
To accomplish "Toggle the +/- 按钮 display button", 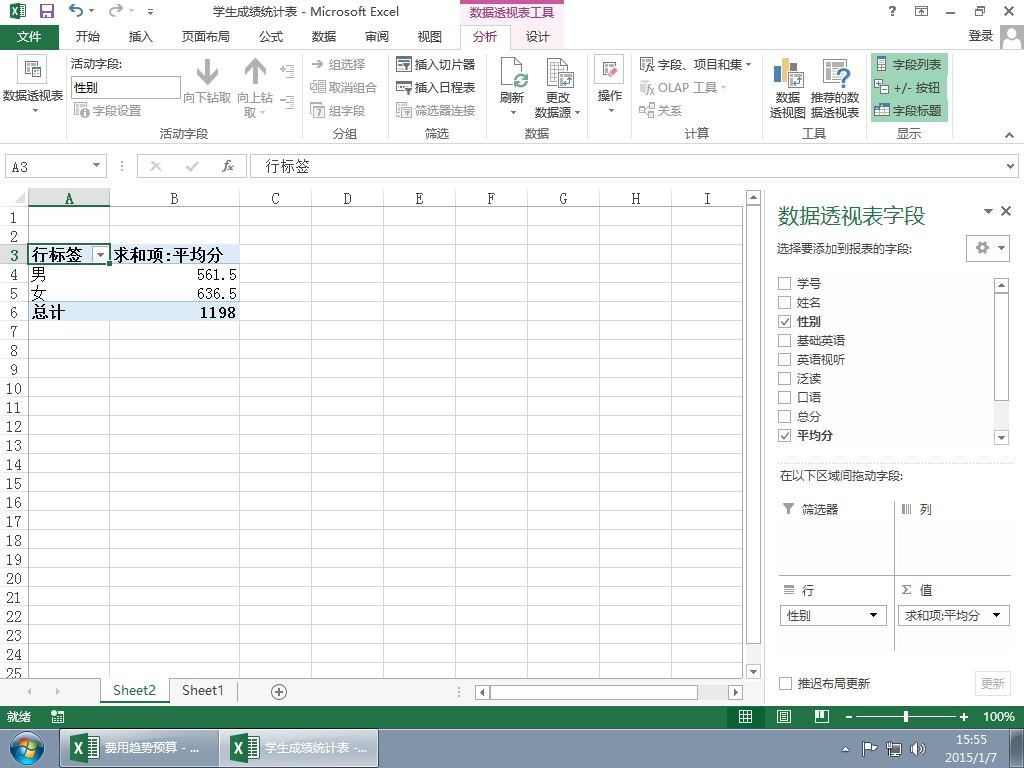I will point(907,88).
